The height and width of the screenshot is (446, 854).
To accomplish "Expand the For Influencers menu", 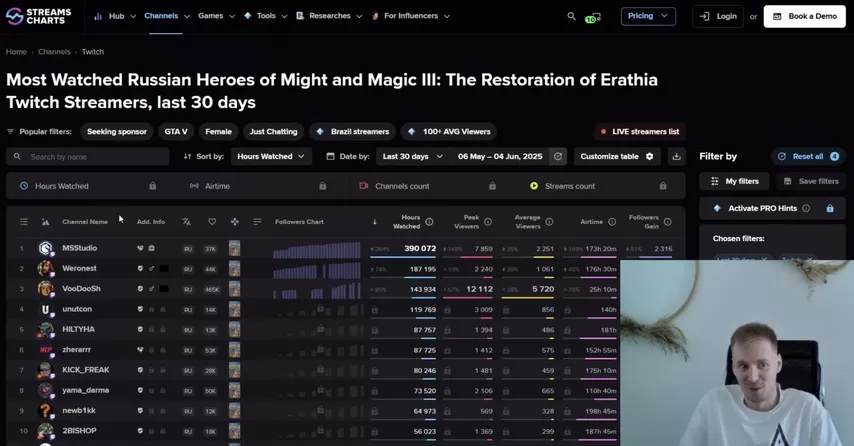I will pyautogui.click(x=411, y=16).
